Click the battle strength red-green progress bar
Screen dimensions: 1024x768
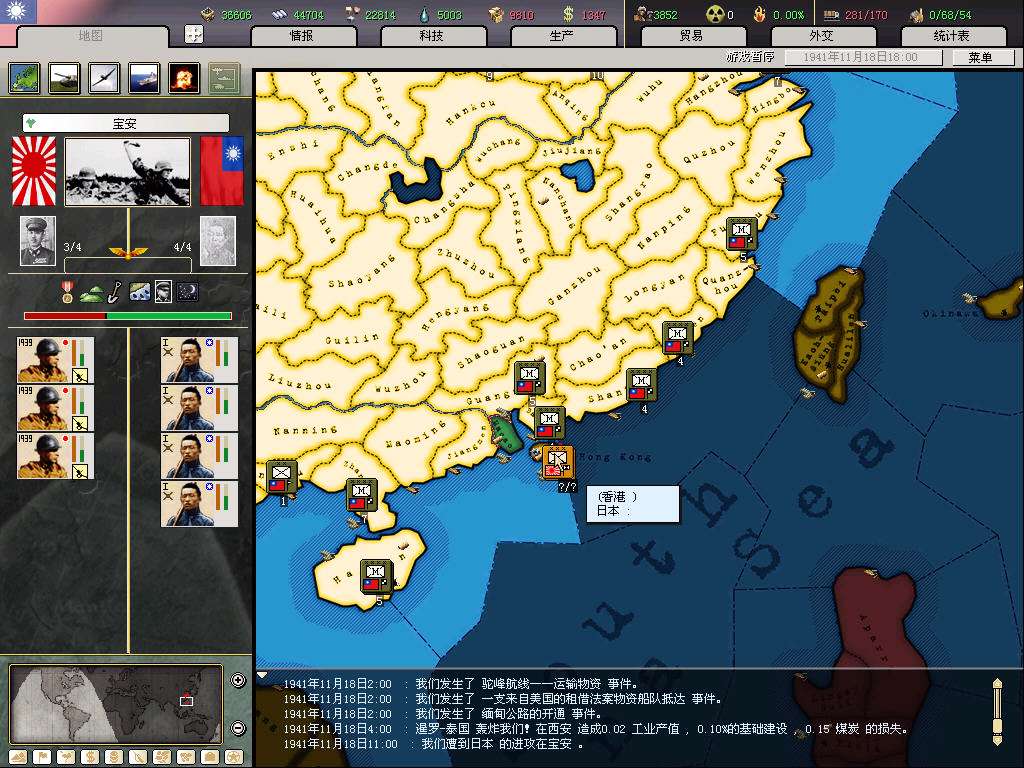128,316
